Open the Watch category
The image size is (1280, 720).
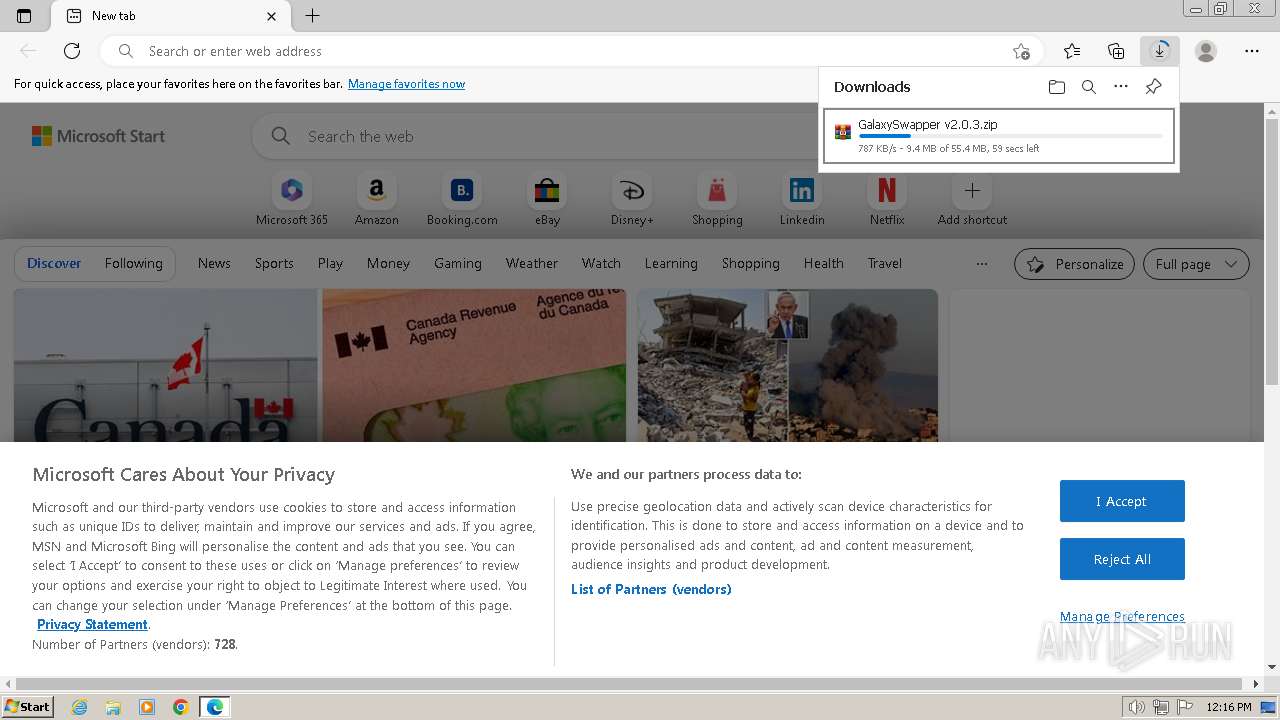(x=601, y=263)
